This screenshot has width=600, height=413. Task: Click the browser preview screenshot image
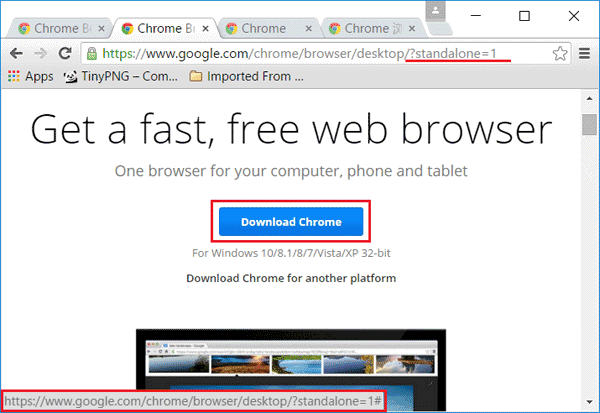(291, 370)
